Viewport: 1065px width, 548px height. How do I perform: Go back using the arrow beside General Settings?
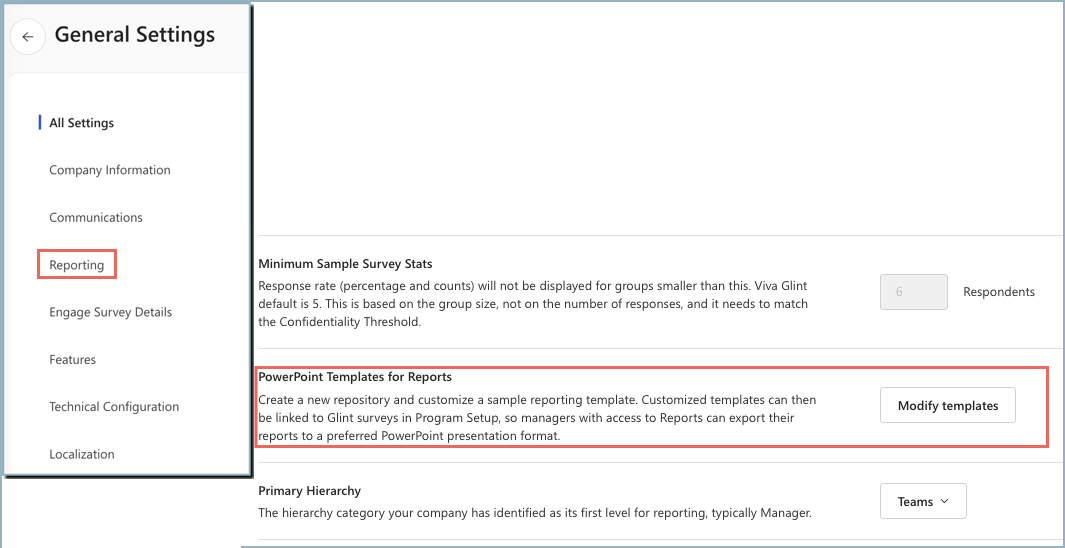(x=28, y=37)
